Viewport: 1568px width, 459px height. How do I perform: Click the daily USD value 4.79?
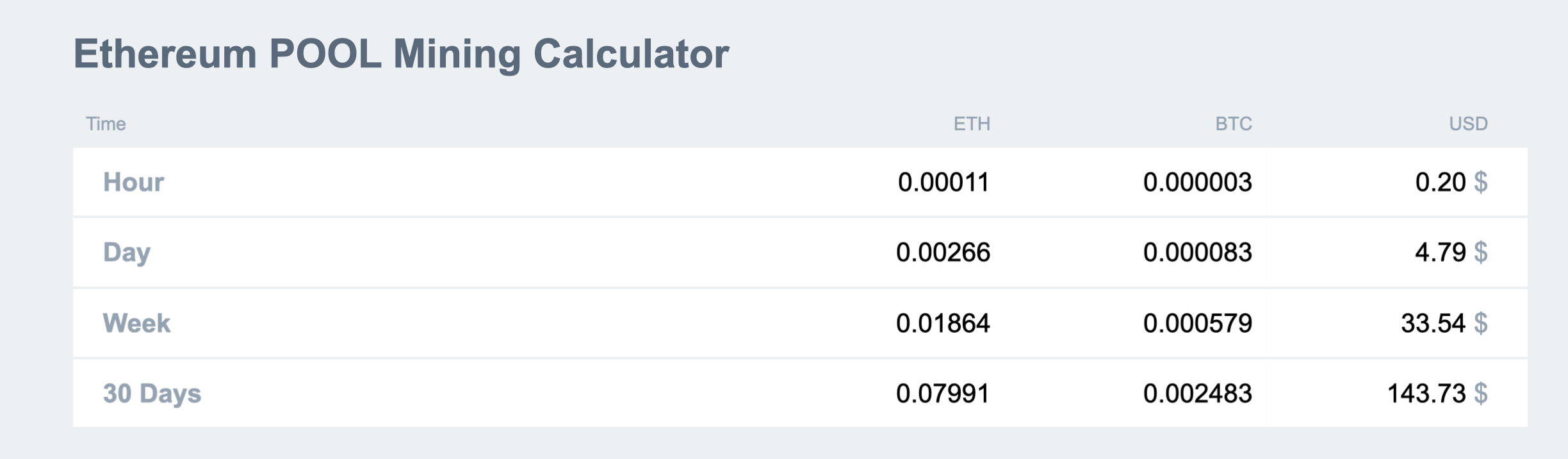pos(1440,253)
